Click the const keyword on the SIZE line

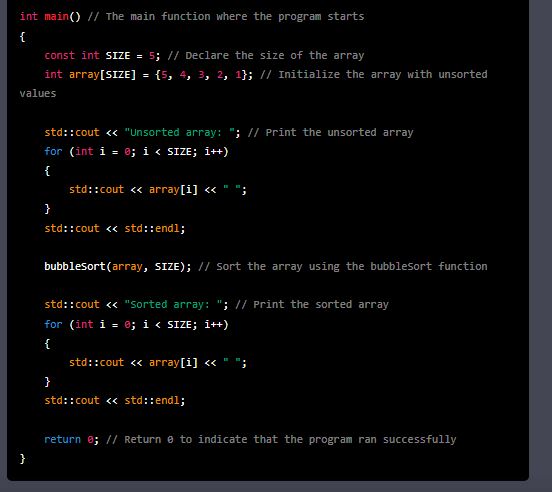(x=59, y=56)
